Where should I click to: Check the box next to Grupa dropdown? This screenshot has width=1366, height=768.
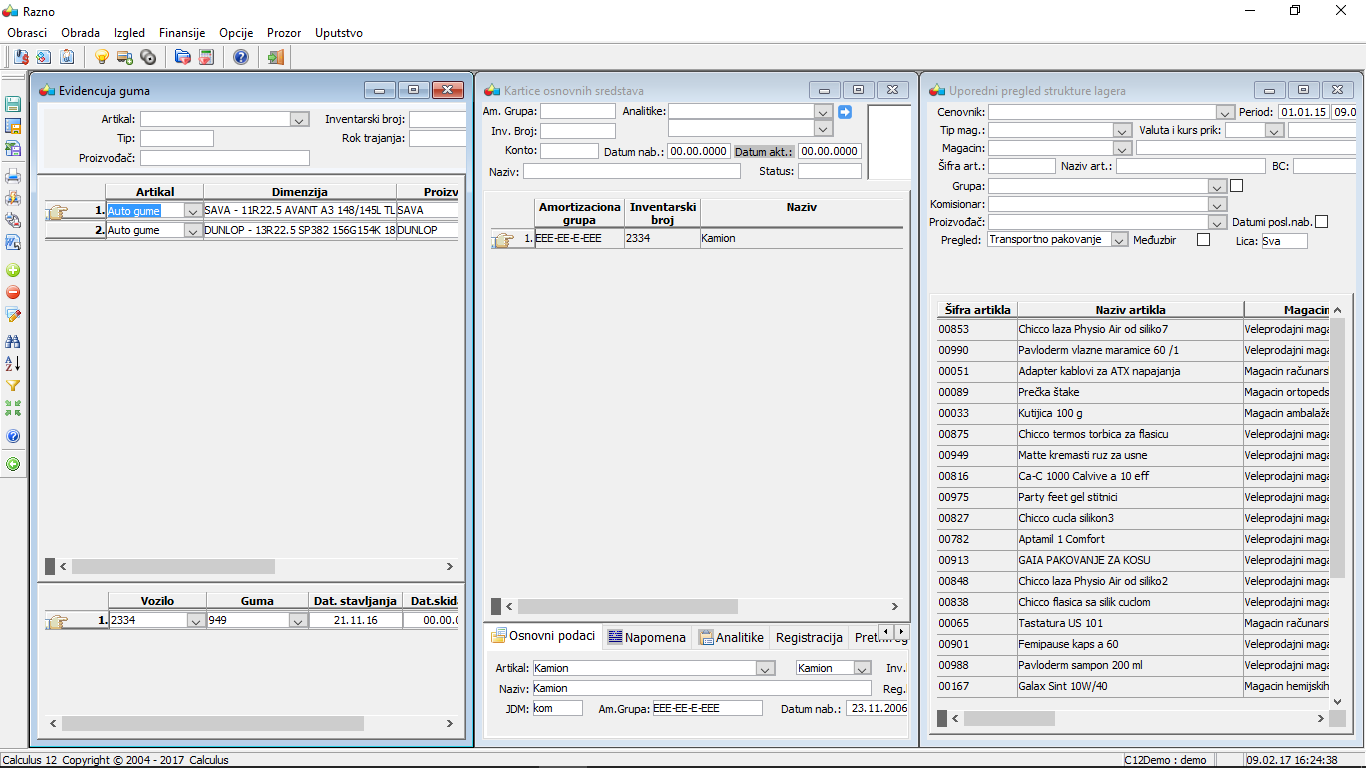(1236, 185)
